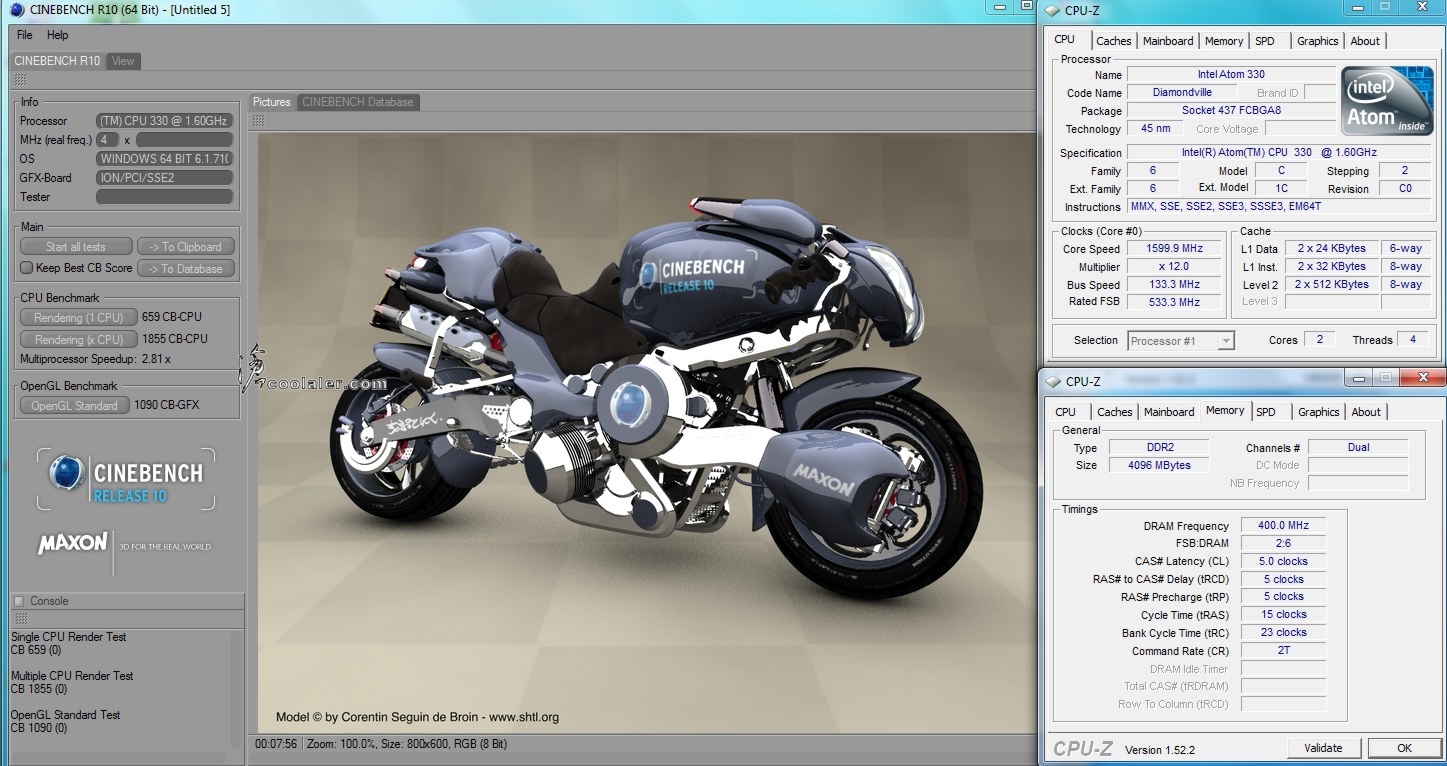Click the Processor info field
The height and width of the screenshot is (766, 1447).
tap(164, 121)
